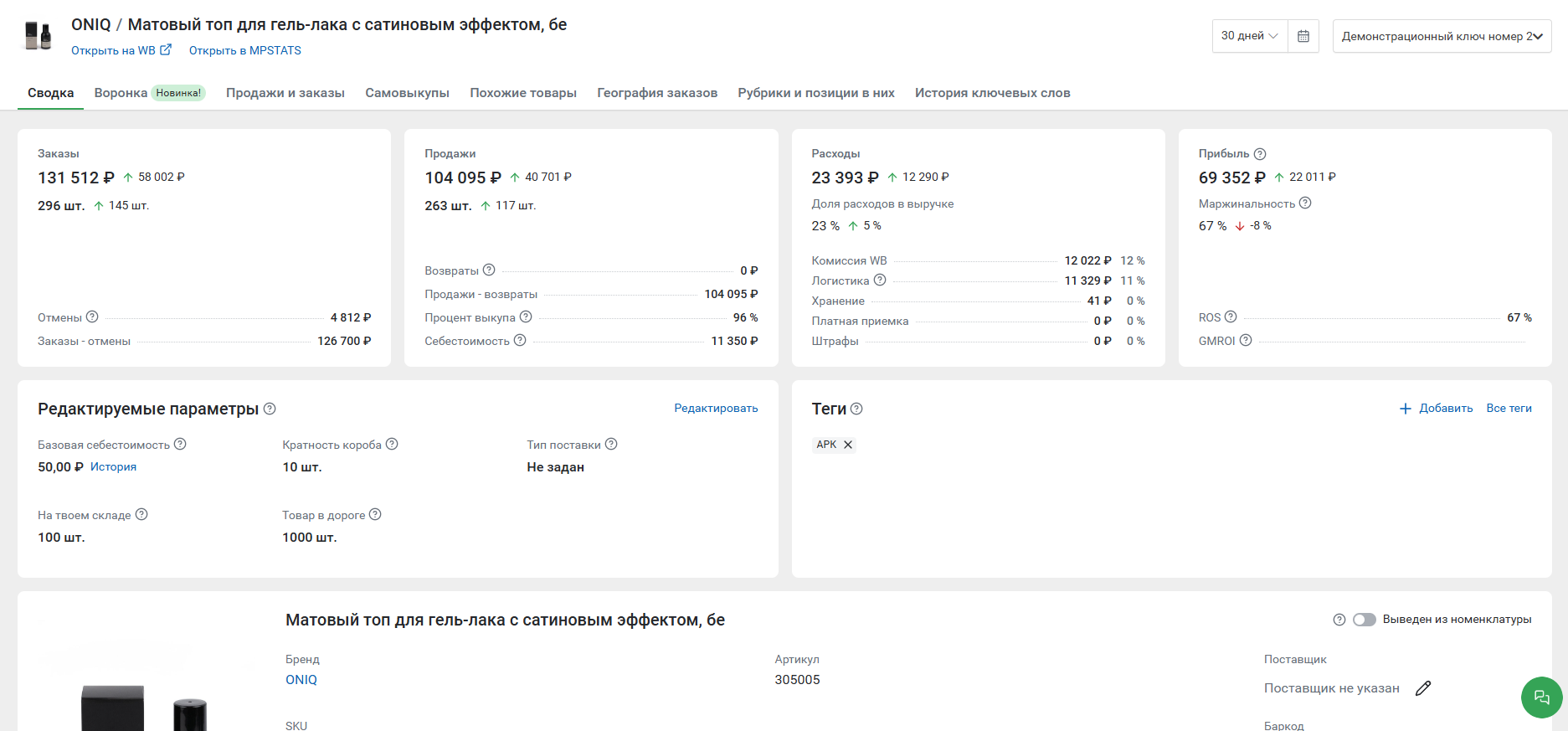Image resolution: width=1568 pixels, height=731 pixels.
Task: Click the help icon next to Себестоимость
Action: [520, 340]
